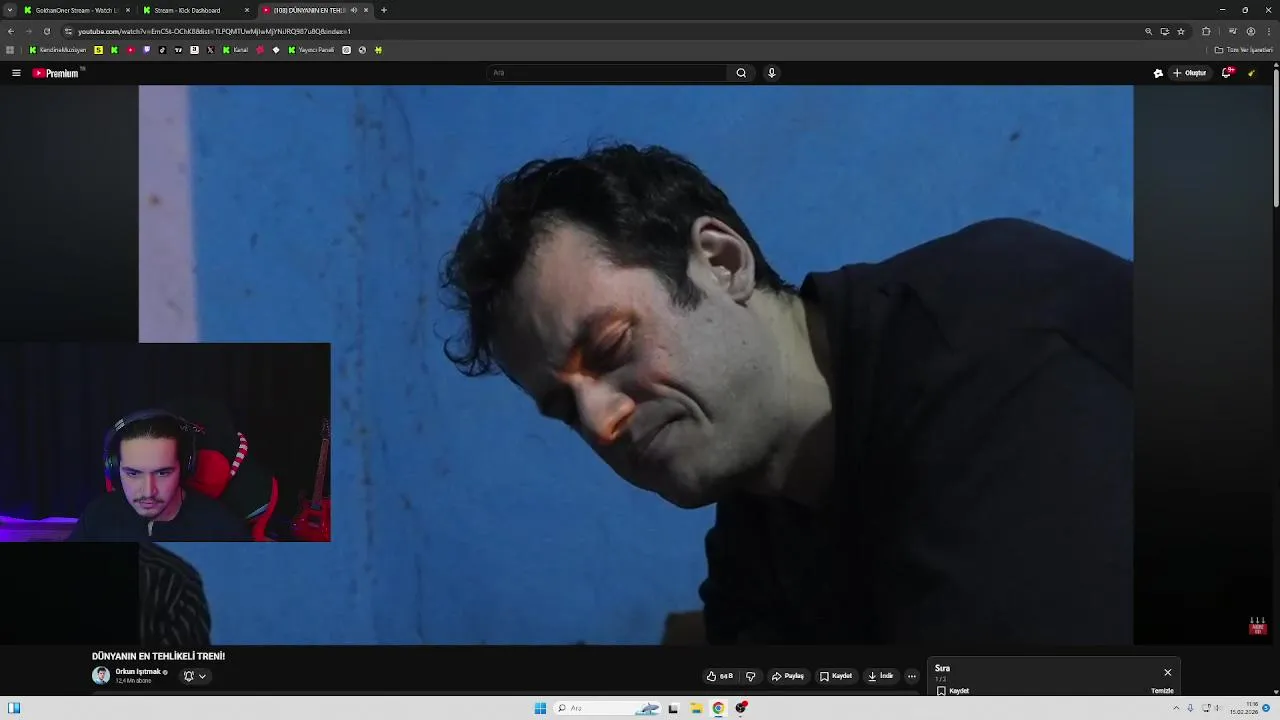Viewport: 1280px width, 720px height.
Task: Click the Oluştur create button
Action: tap(1190, 73)
